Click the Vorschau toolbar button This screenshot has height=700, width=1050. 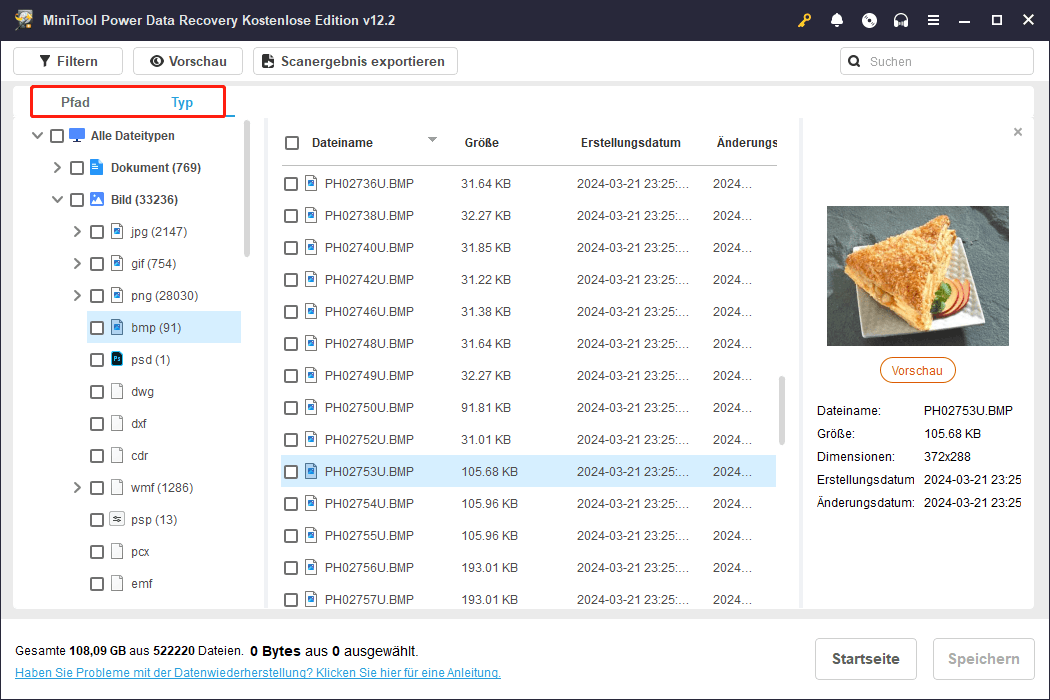(188, 61)
